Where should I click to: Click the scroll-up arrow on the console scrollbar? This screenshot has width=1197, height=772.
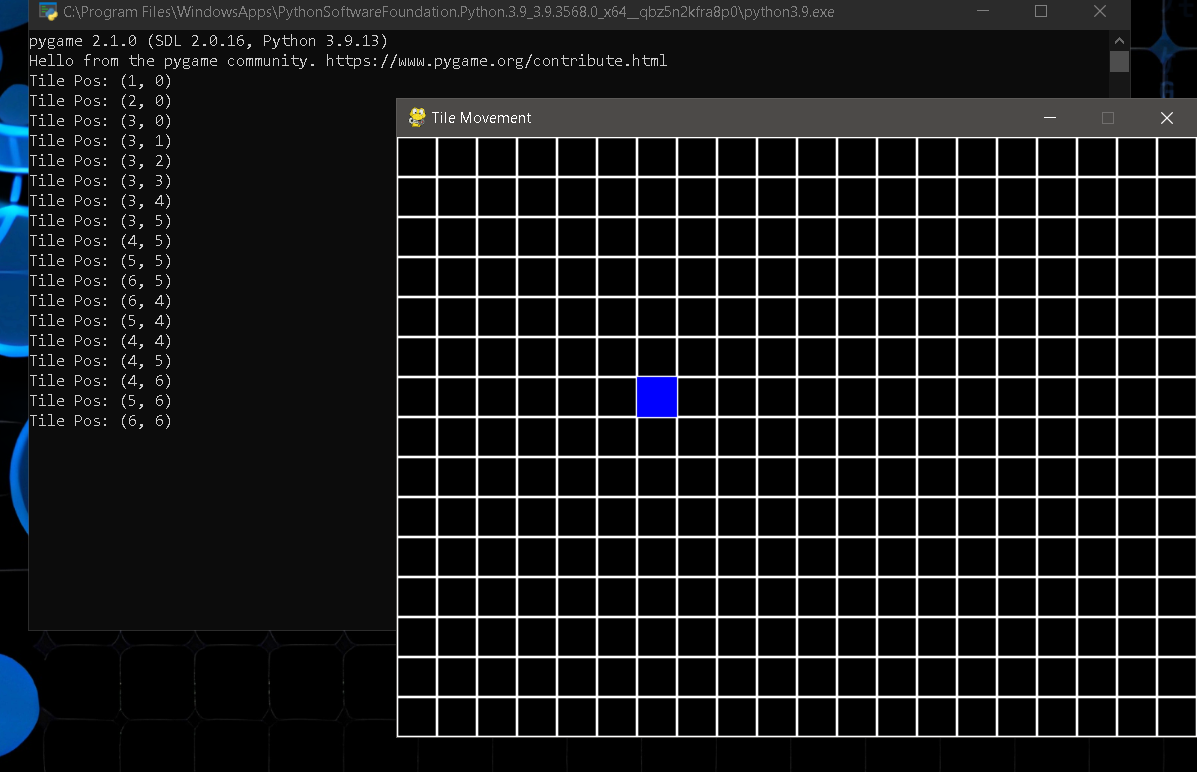point(1119,42)
